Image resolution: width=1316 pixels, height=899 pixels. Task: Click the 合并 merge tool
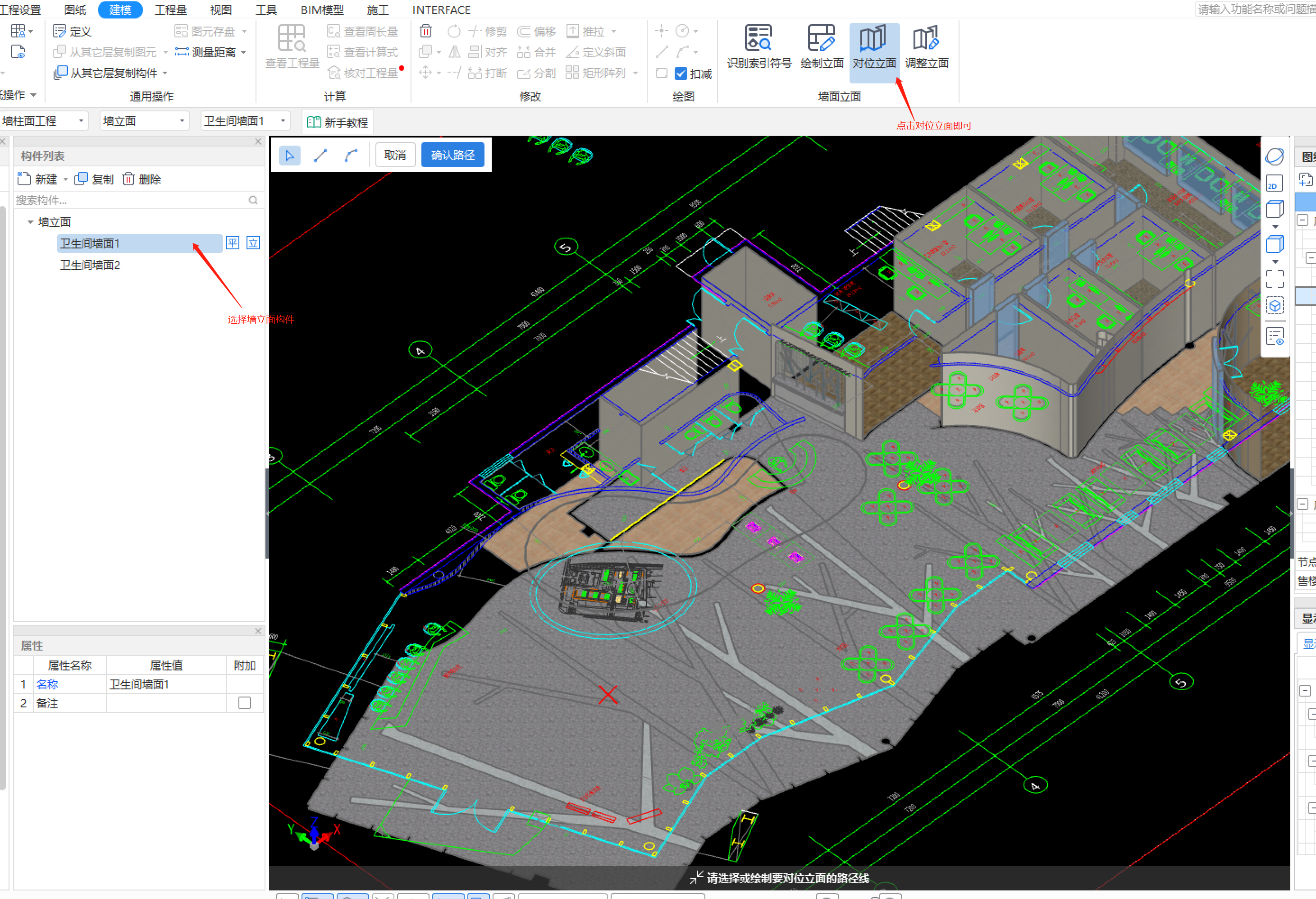[x=536, y=52]
